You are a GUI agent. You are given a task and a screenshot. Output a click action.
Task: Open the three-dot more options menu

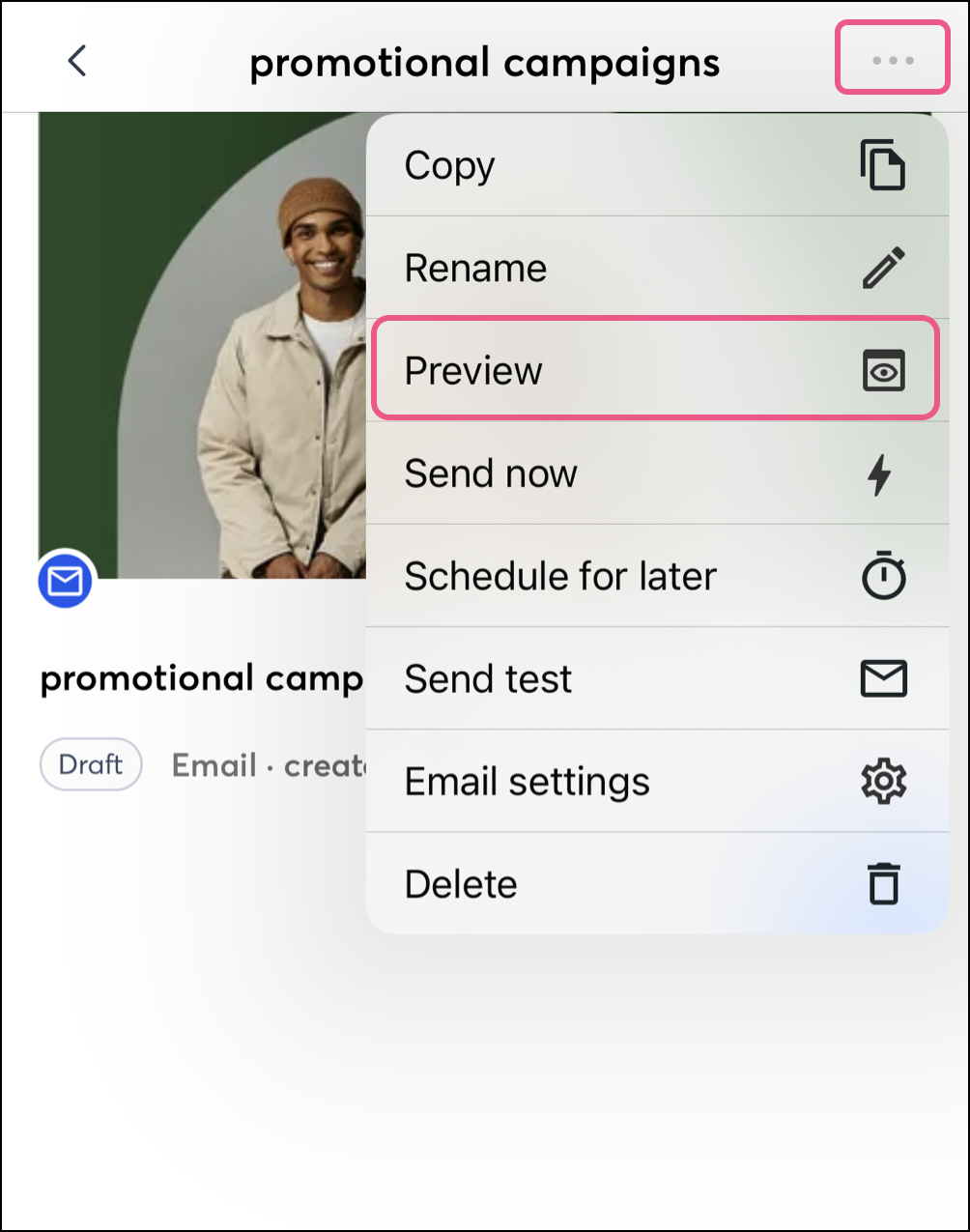[892, 61]
